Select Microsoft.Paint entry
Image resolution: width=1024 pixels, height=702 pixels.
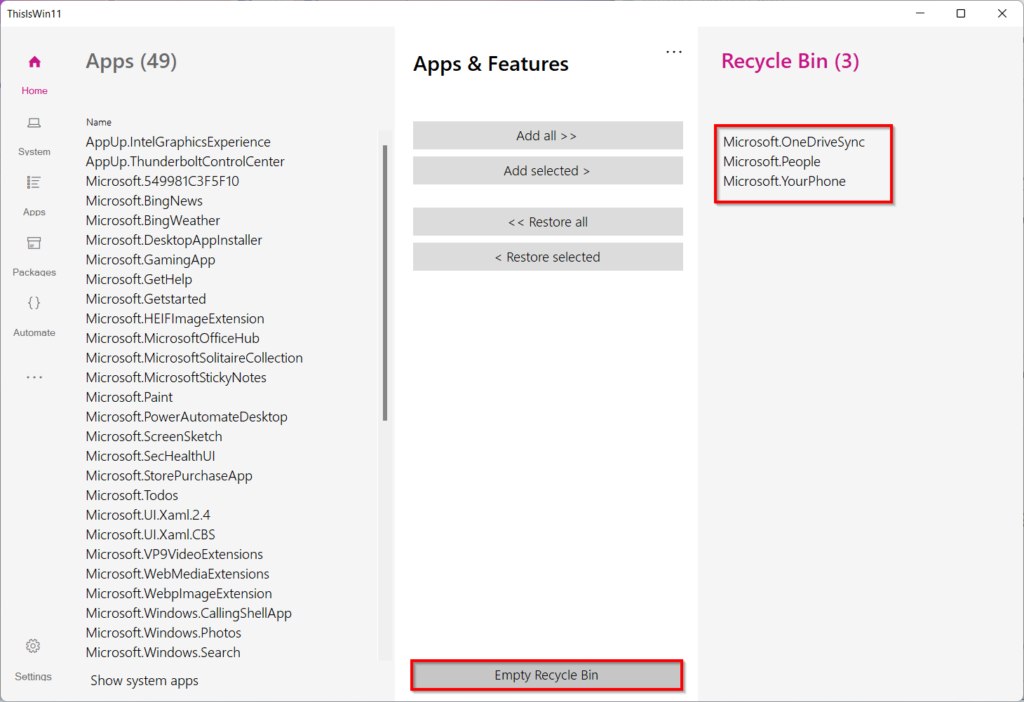pos(129,397)
